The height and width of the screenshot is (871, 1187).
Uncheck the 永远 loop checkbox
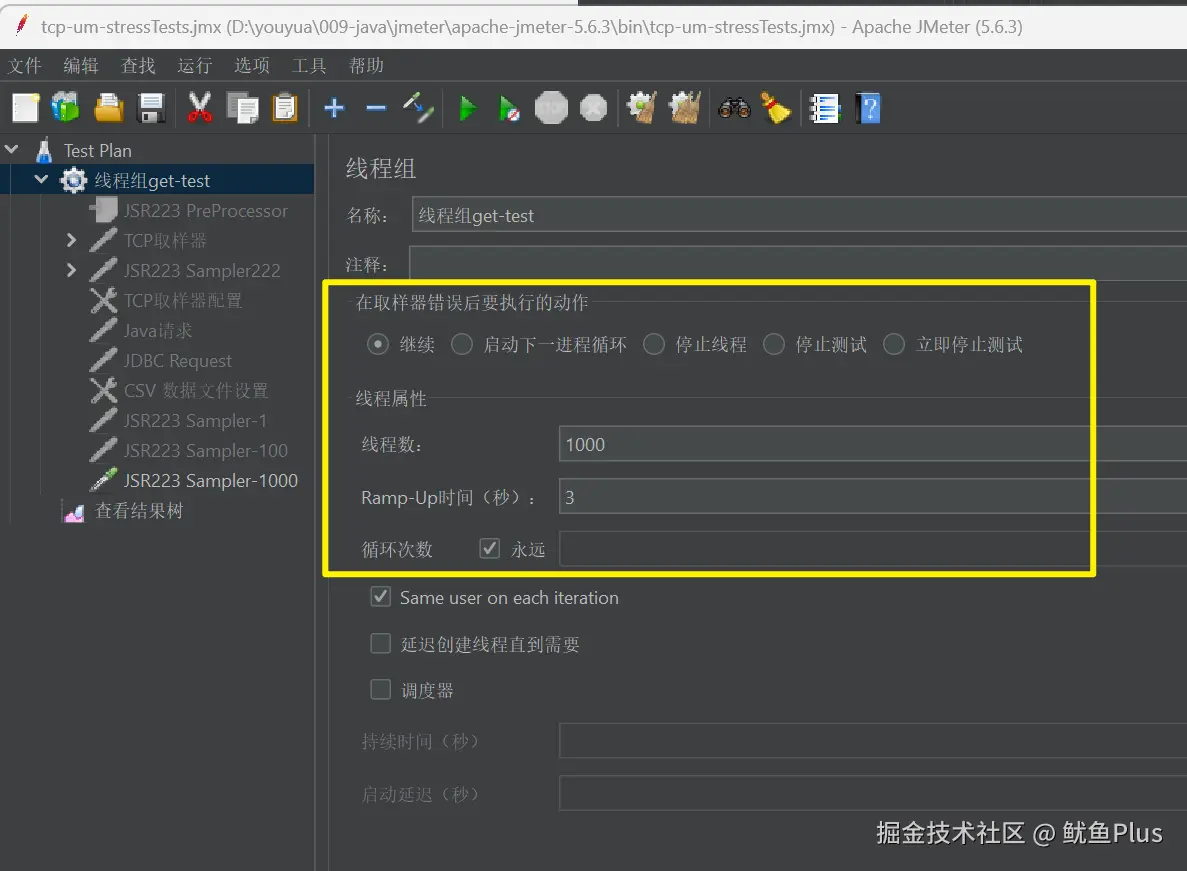(490, 548)
